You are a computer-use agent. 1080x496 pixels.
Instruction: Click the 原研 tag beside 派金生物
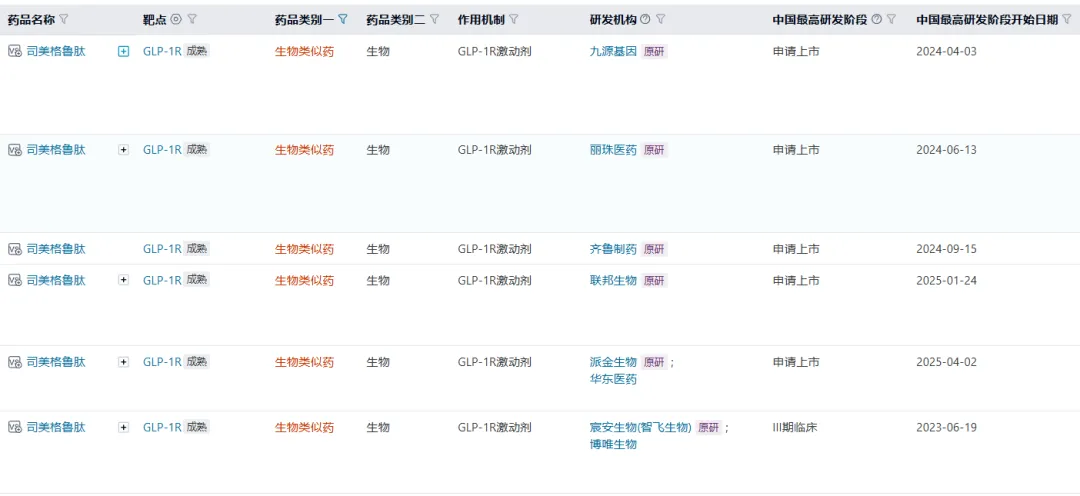654,362
